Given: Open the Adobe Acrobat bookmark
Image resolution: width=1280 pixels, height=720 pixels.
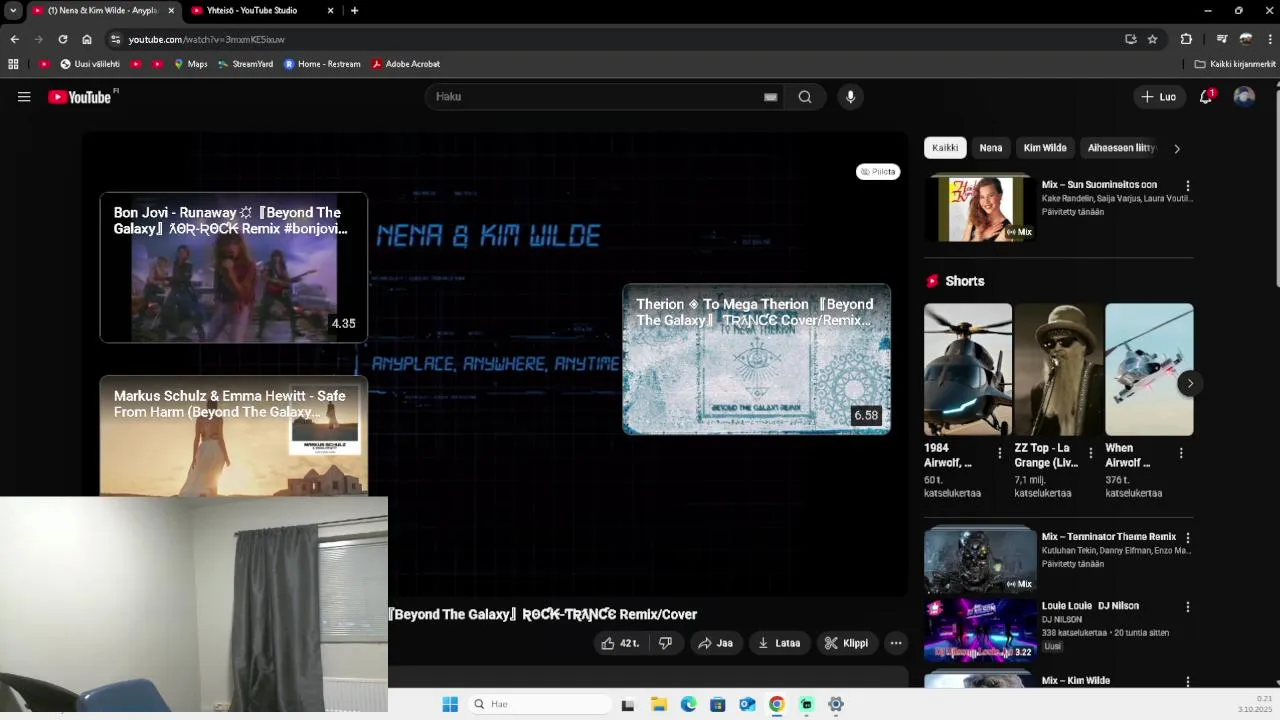Looking at the screenshot, I should click(x=405, y=64).
